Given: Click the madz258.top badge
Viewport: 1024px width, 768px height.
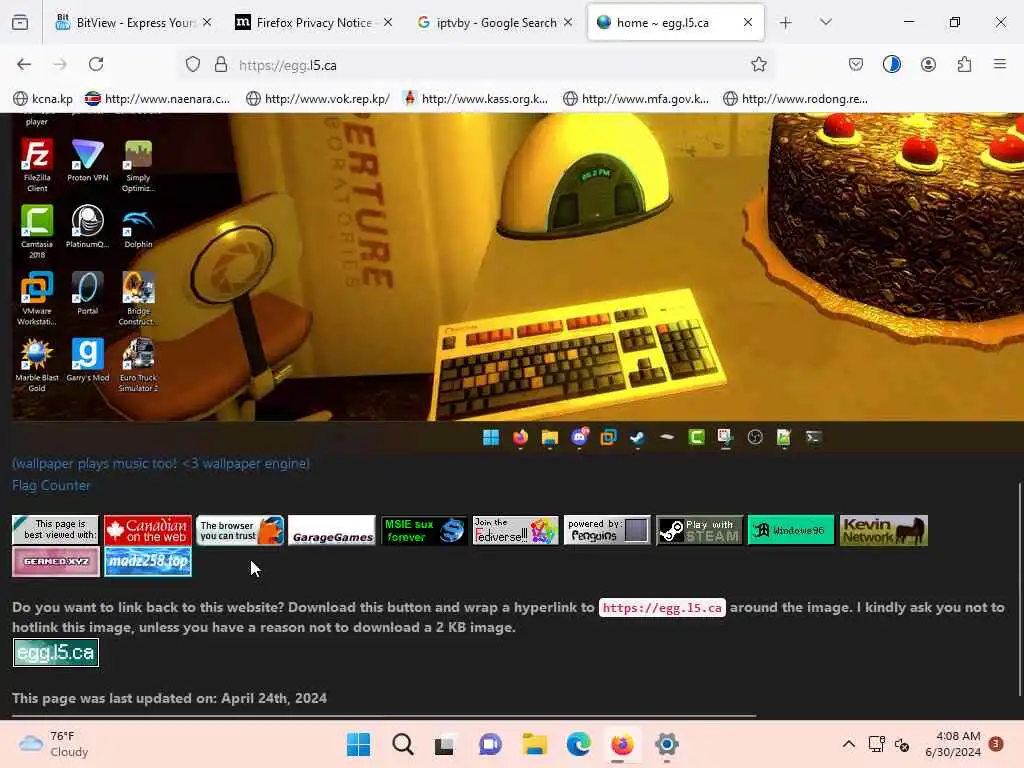Looking at the screenshot, I should tap(148, 561).
